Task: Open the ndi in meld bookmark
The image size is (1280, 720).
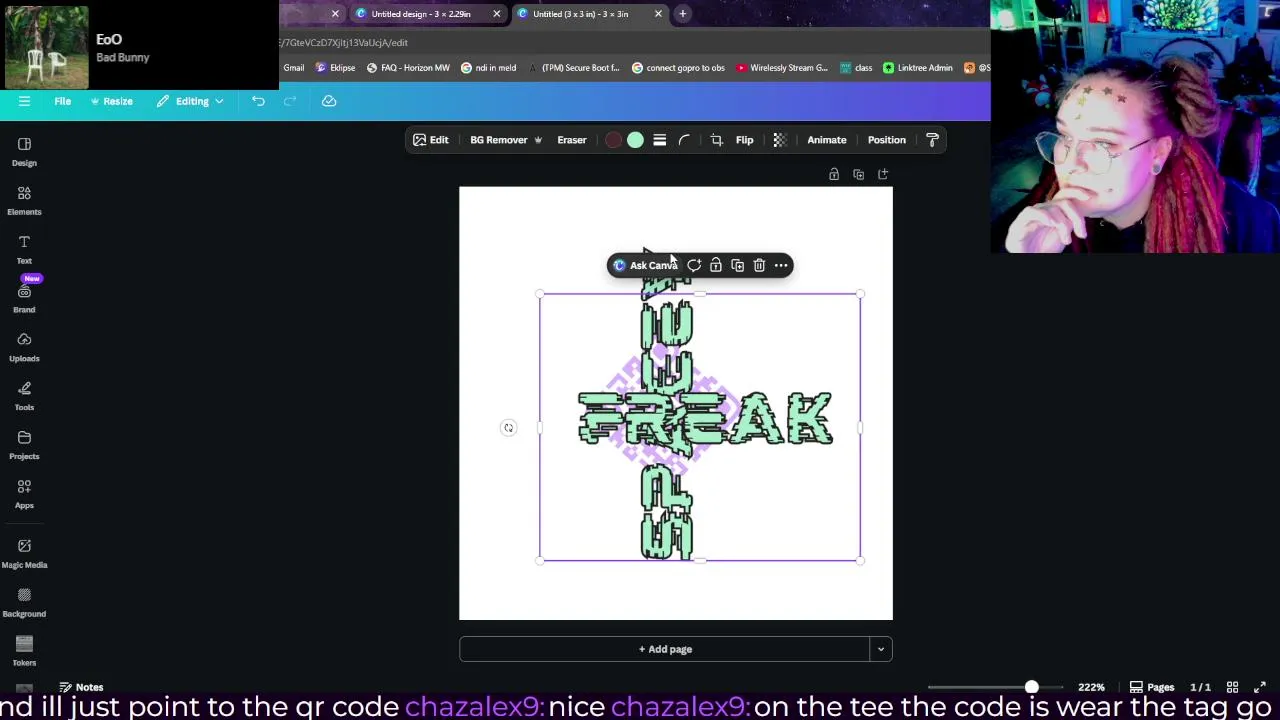Action: tap(488, 68)
